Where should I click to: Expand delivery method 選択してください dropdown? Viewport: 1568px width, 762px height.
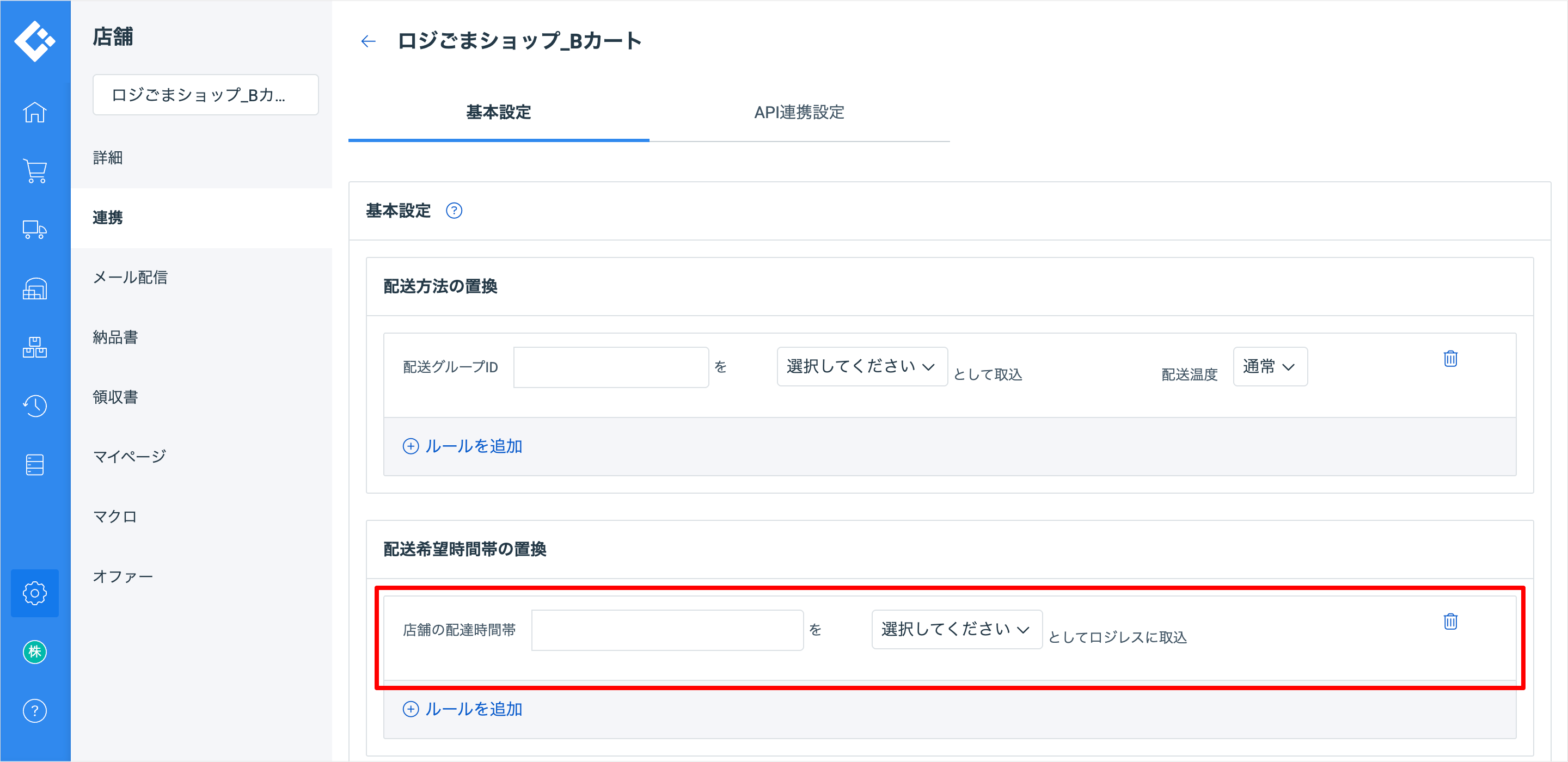coord(861,366)
